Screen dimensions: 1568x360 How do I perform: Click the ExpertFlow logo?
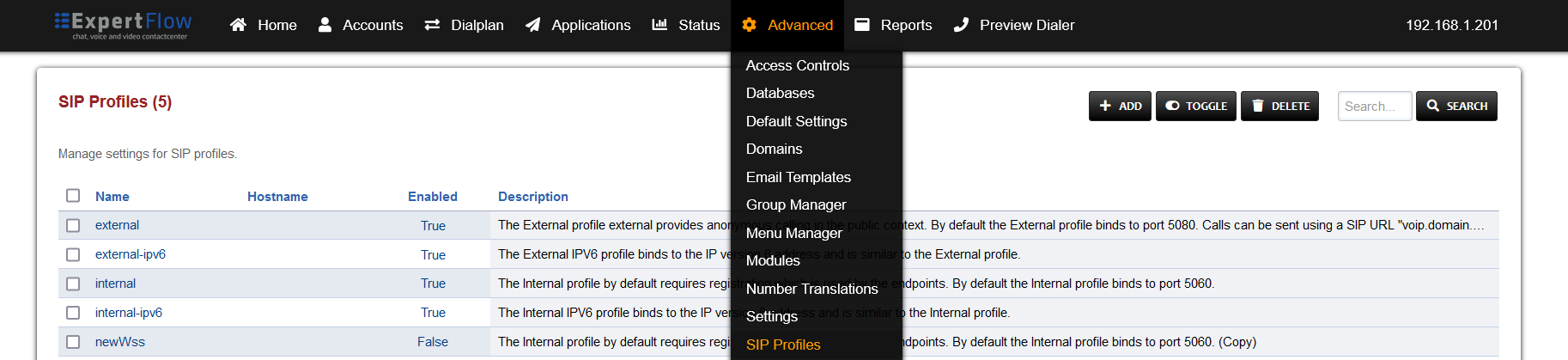123,25
